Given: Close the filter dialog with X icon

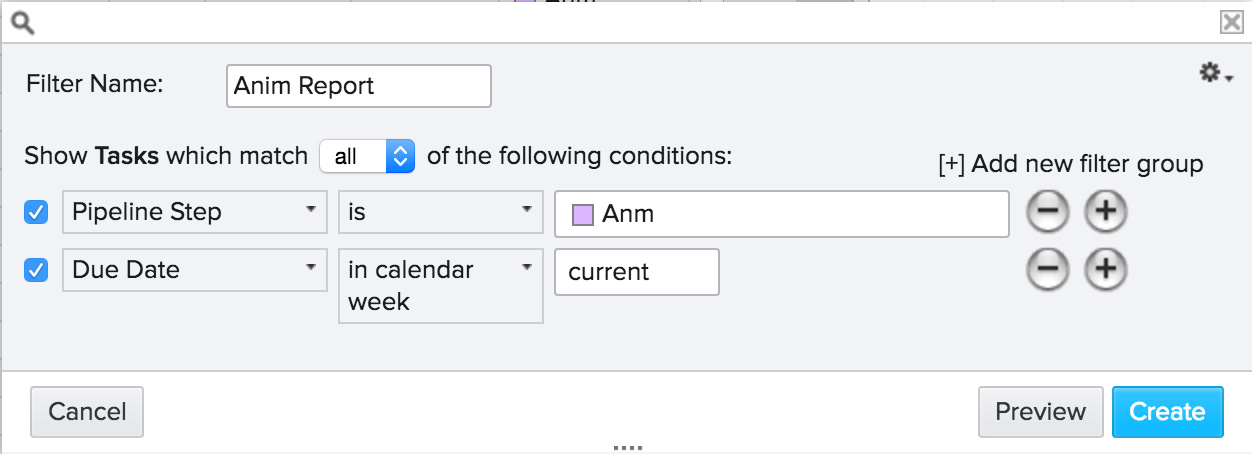Looking at the screenshot, I should point(1231,22).
